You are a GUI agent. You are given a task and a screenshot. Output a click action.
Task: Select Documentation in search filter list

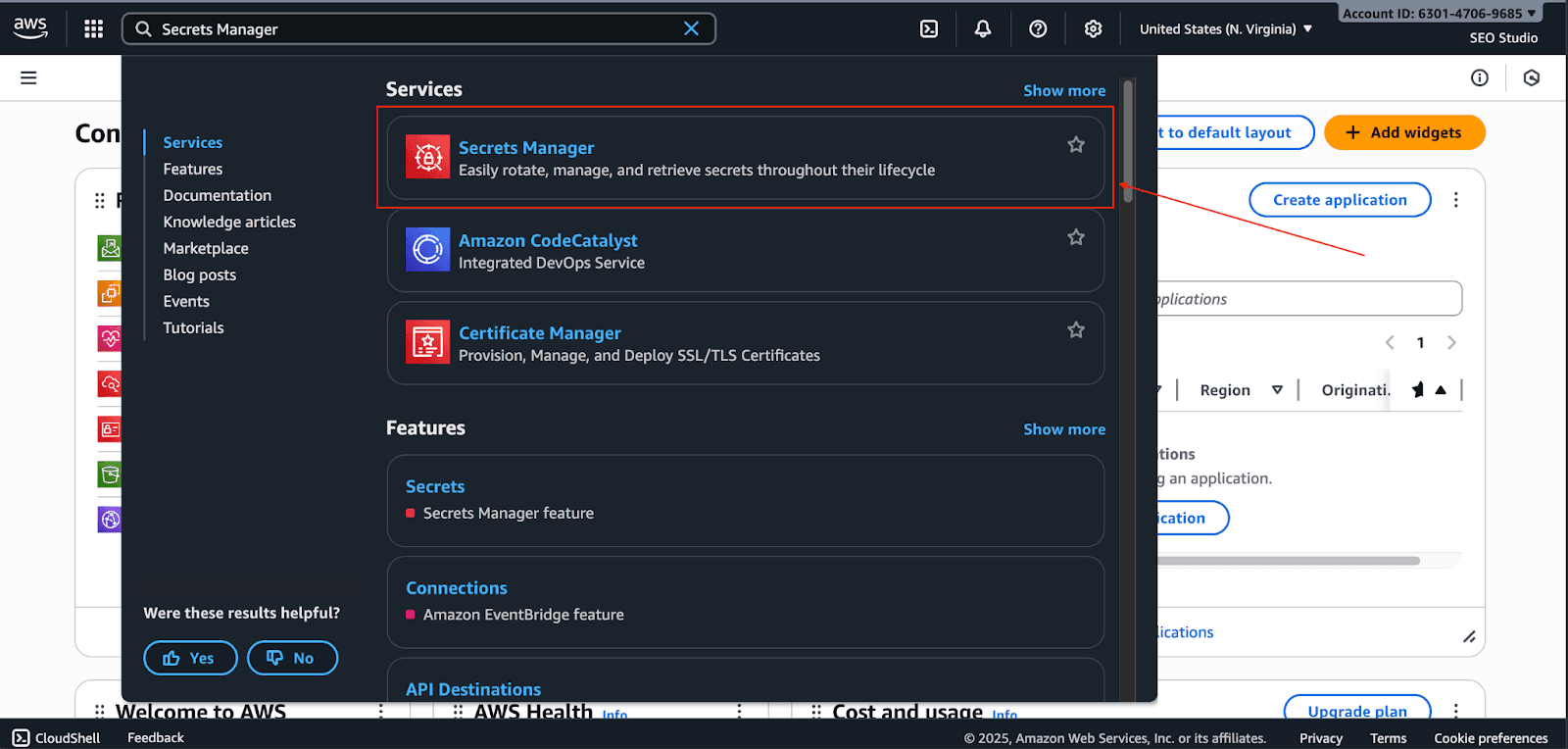[217, 195]
